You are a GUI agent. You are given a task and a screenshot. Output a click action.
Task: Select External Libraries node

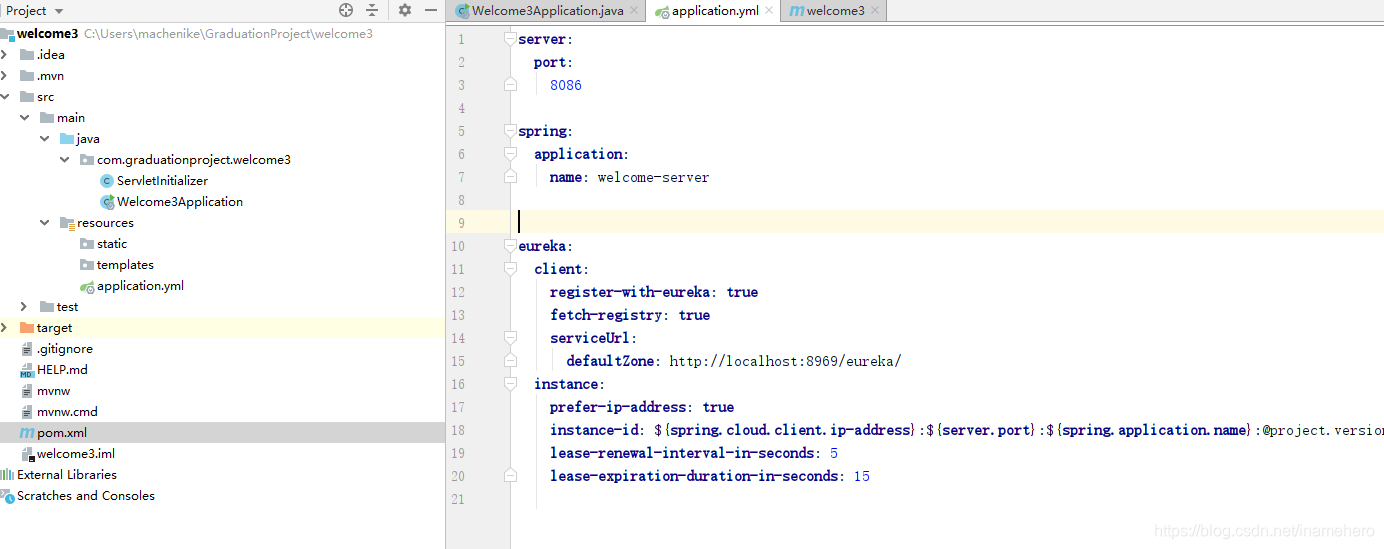pos(67,474)
